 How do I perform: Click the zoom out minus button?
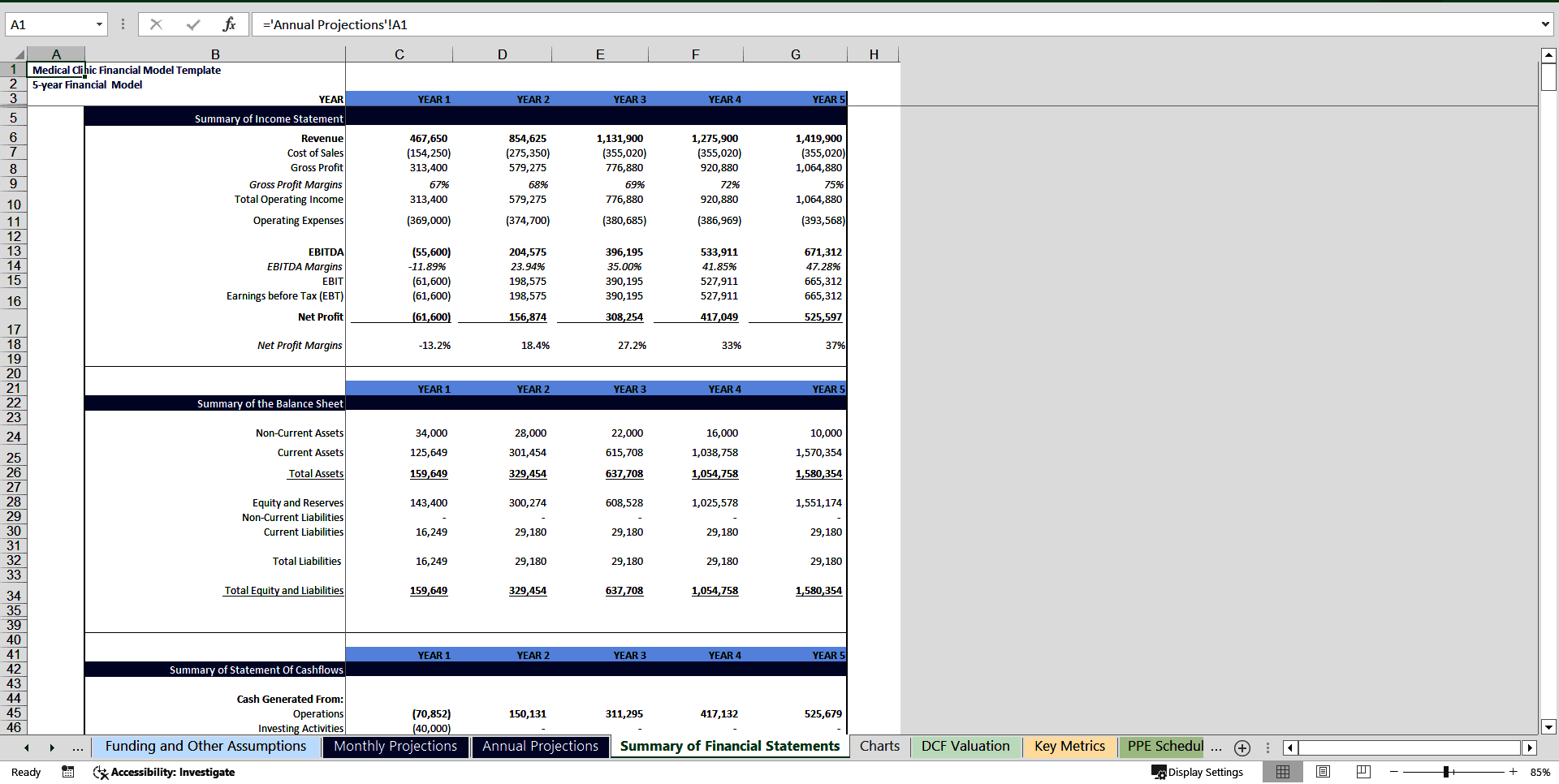[x=1393, y=772]
